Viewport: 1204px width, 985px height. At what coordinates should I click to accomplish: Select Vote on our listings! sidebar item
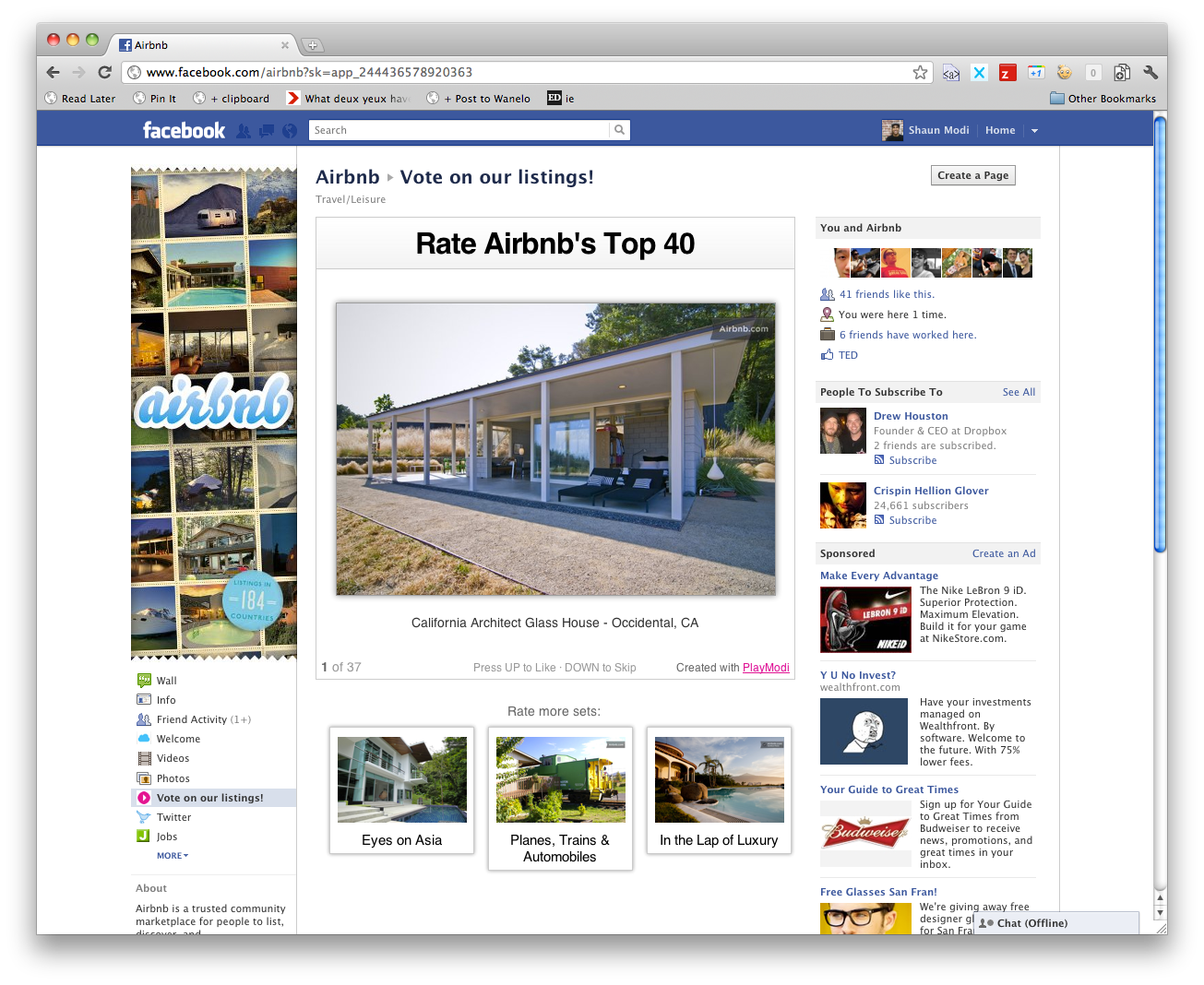point(214,798)
